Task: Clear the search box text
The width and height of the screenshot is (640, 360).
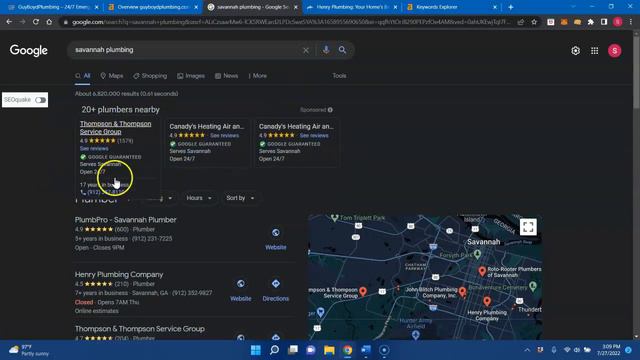Action: click(x=306, y=50)
